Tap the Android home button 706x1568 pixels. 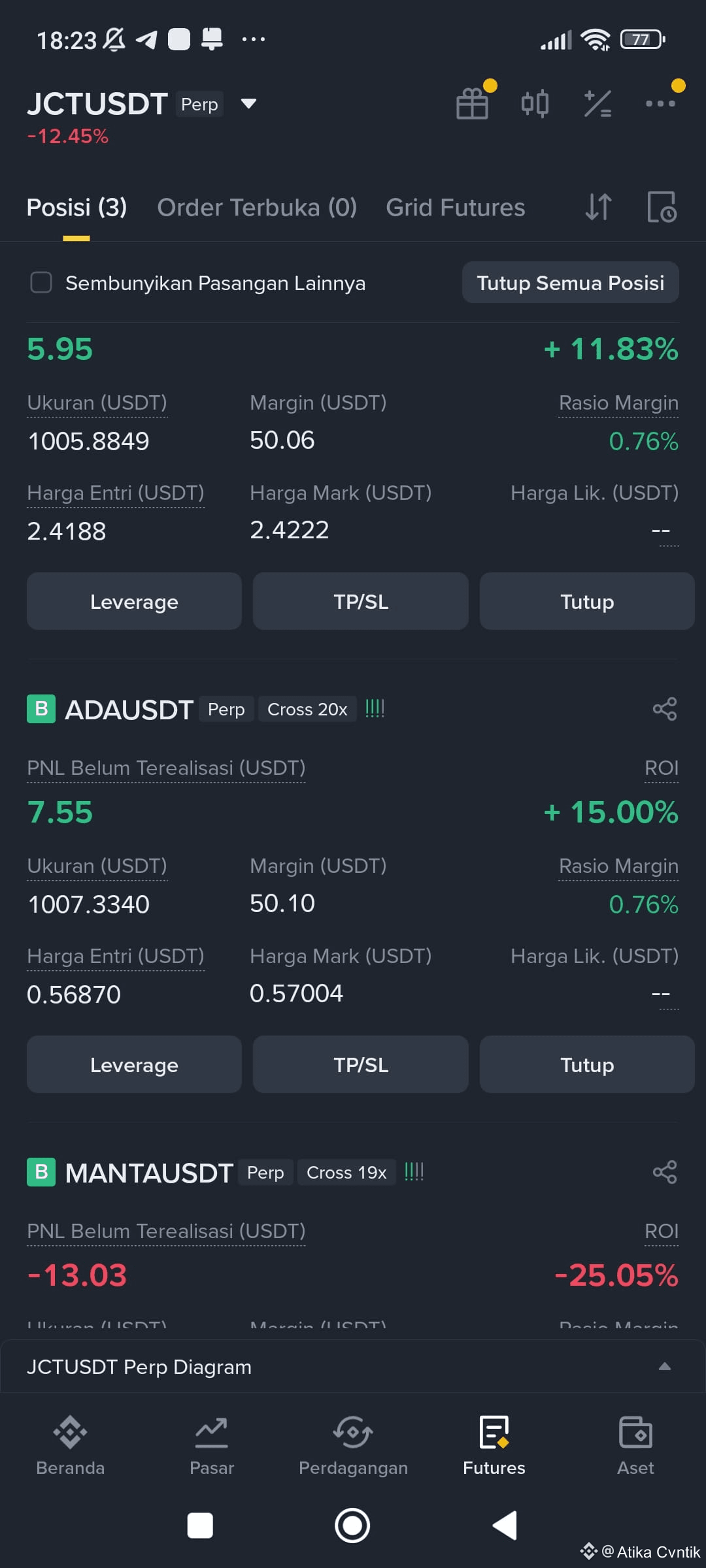[x=352, y=1526]
